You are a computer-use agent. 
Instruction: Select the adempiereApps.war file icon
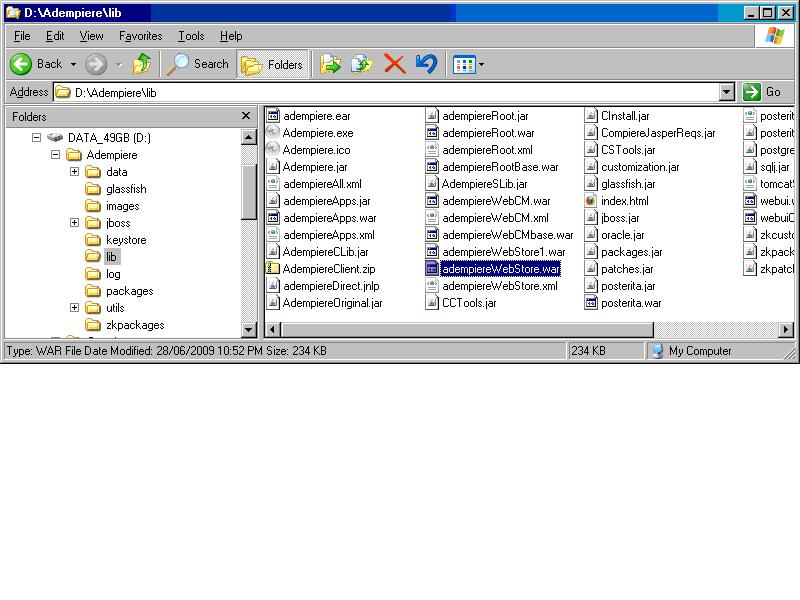pos(273,217)
